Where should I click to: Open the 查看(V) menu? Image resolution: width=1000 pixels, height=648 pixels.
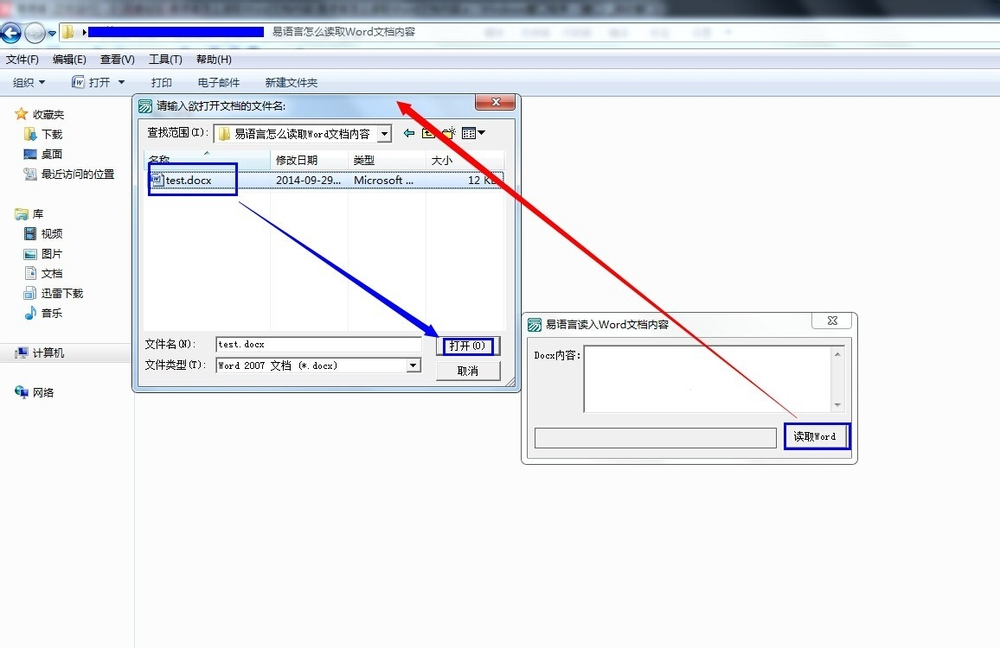pos(117,59)
